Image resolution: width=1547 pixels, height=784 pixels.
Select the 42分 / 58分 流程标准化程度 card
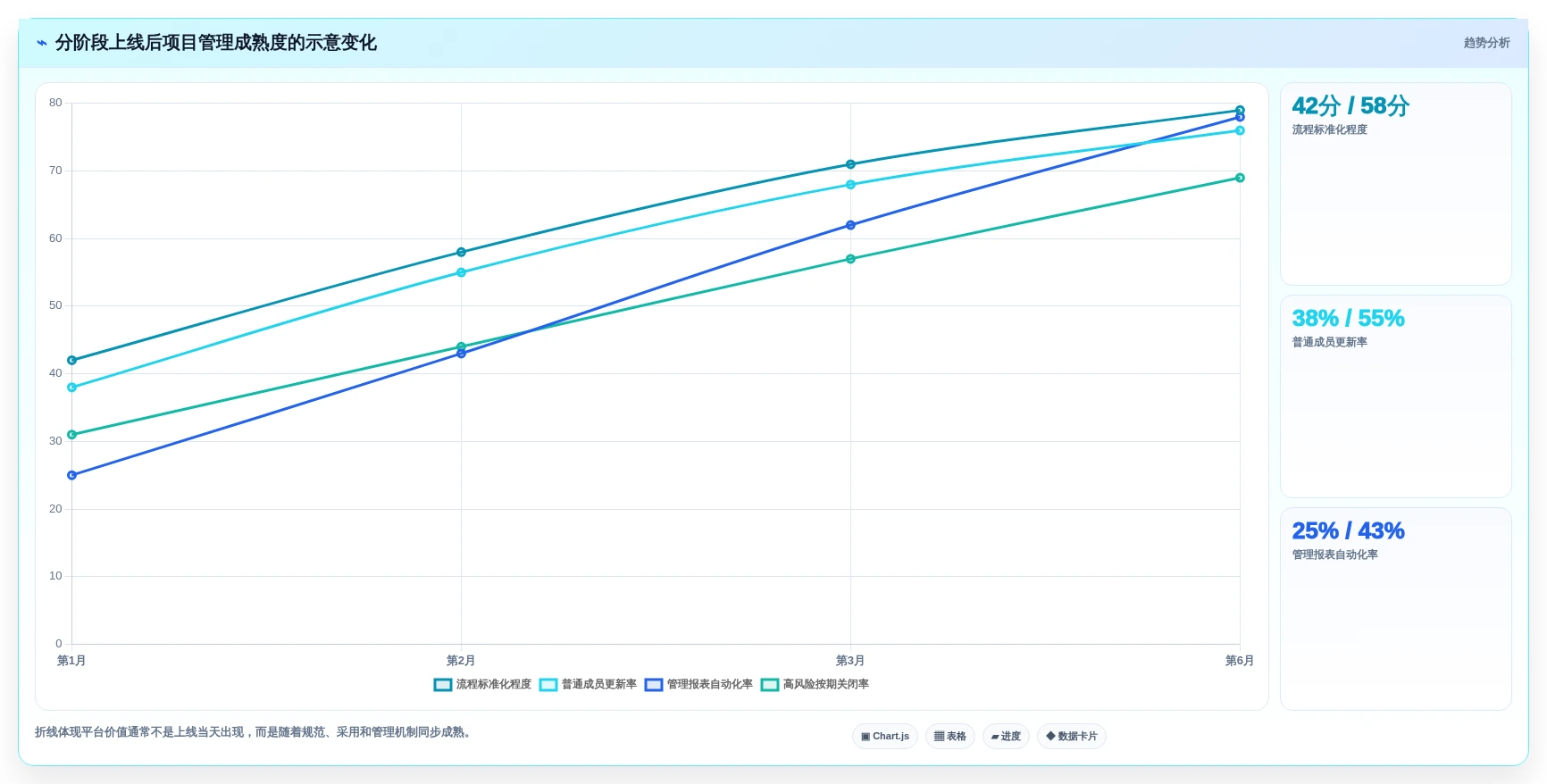tap(1396, 184)
